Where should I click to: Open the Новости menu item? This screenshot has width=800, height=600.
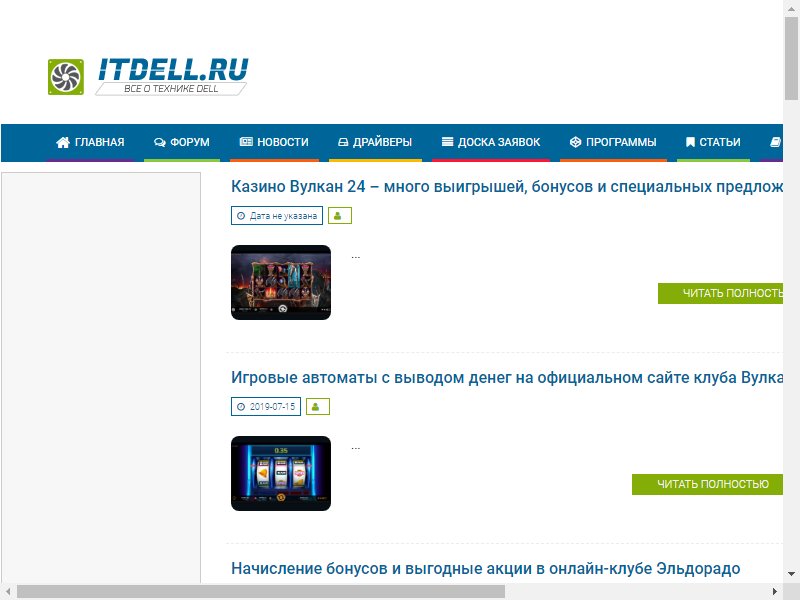274,142
